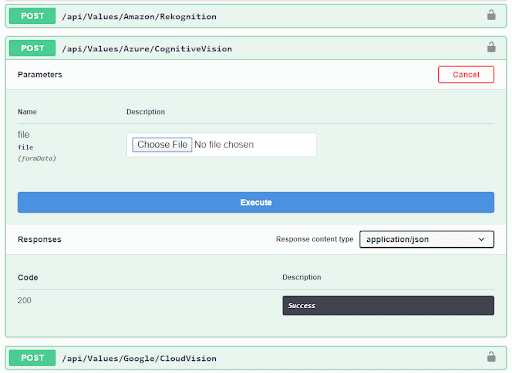Click the lock icon for Google CloudVision endpoint
The height and width of the screenshot is (373, 512).
(x=491, y=357)
